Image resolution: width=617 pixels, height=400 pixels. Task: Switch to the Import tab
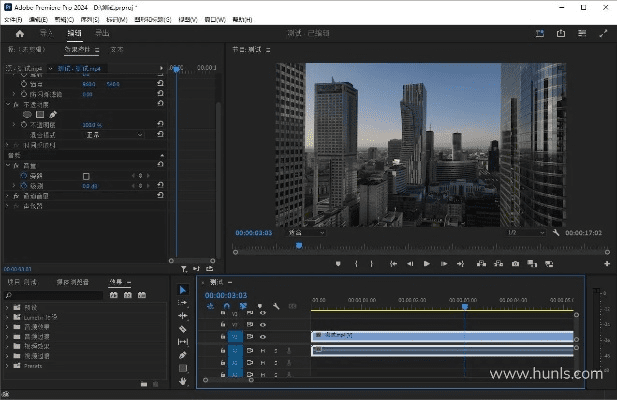(x=46, y=33)
